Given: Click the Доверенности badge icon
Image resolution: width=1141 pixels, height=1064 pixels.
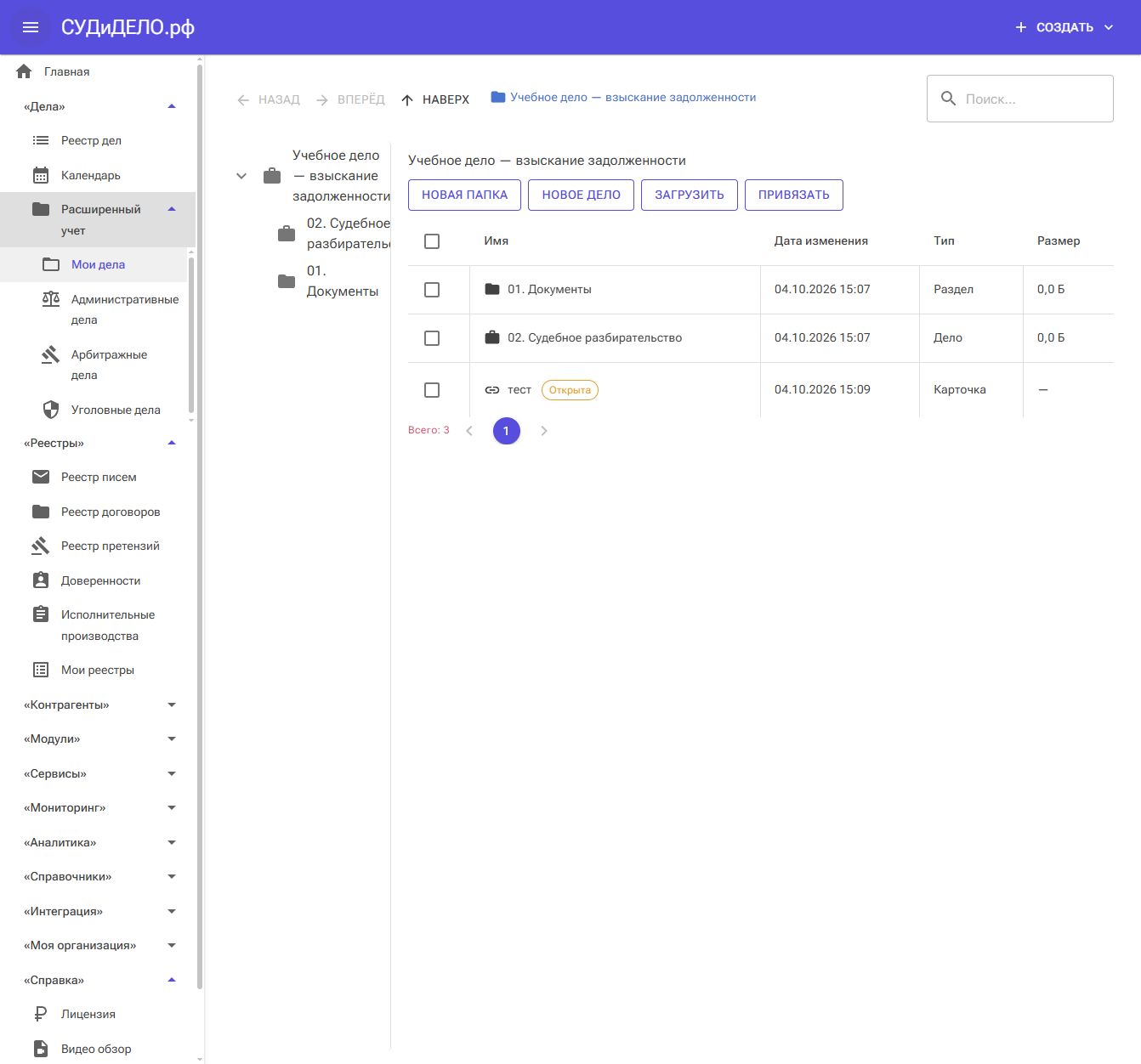Looking at the screenshot, I should pos(41,580).
